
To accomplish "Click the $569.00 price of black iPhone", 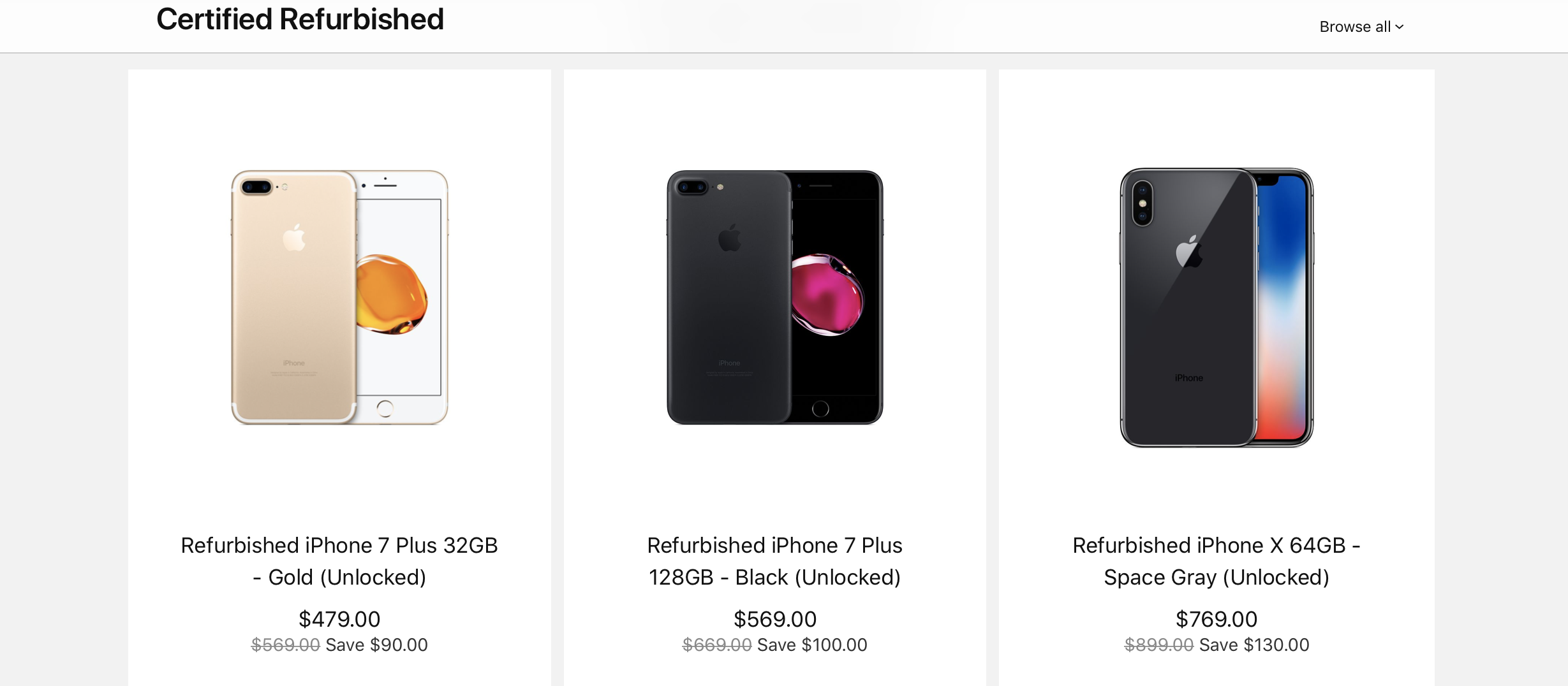I will point(775,619).
